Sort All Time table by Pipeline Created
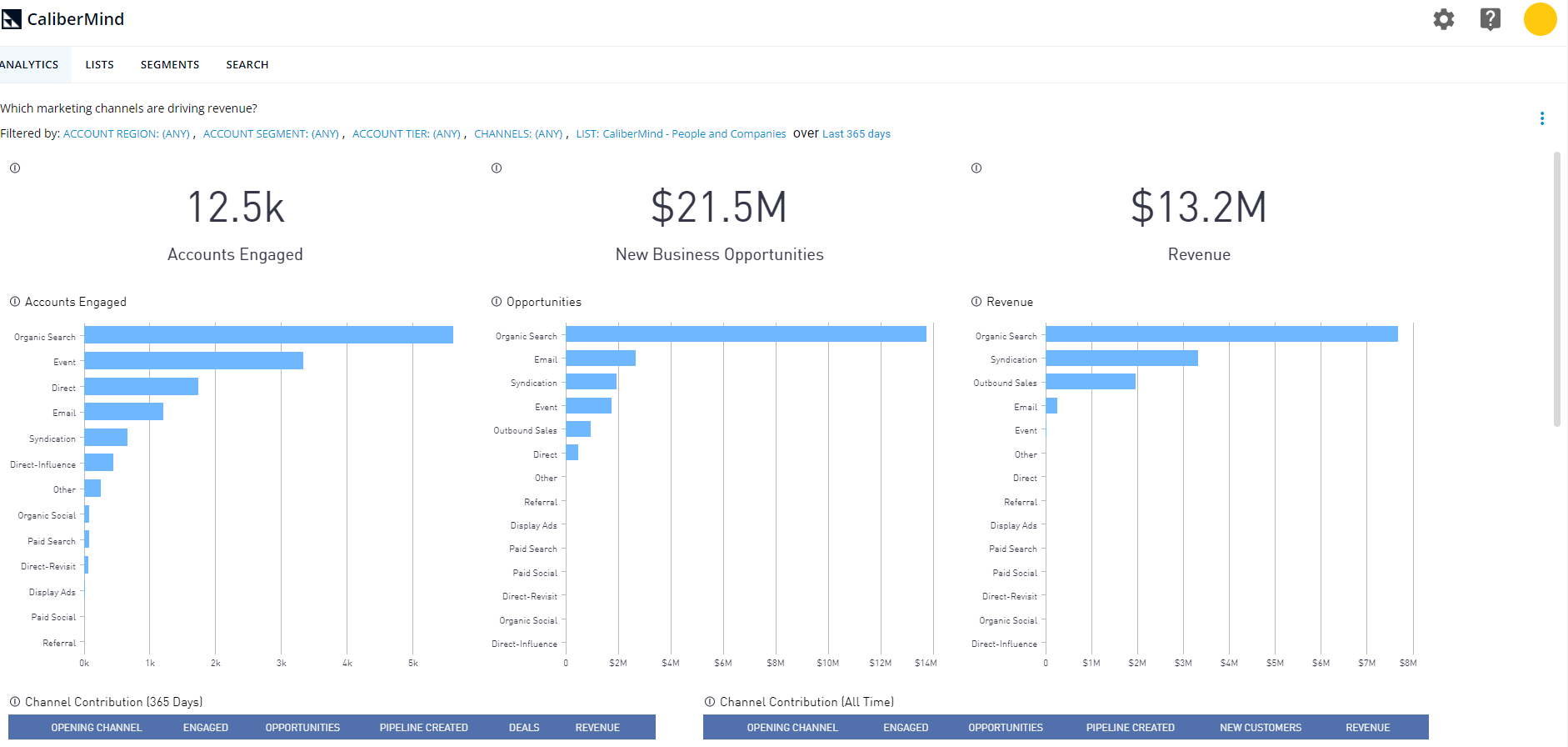 point(1131,728)
